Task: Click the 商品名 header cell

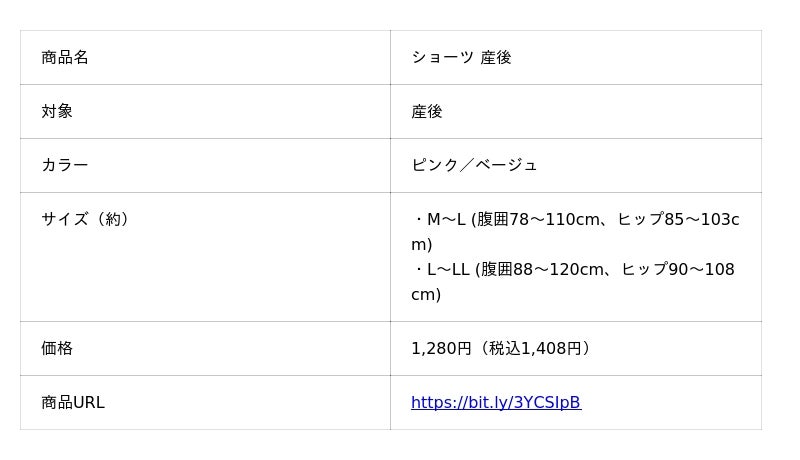Action: (65, 58)
